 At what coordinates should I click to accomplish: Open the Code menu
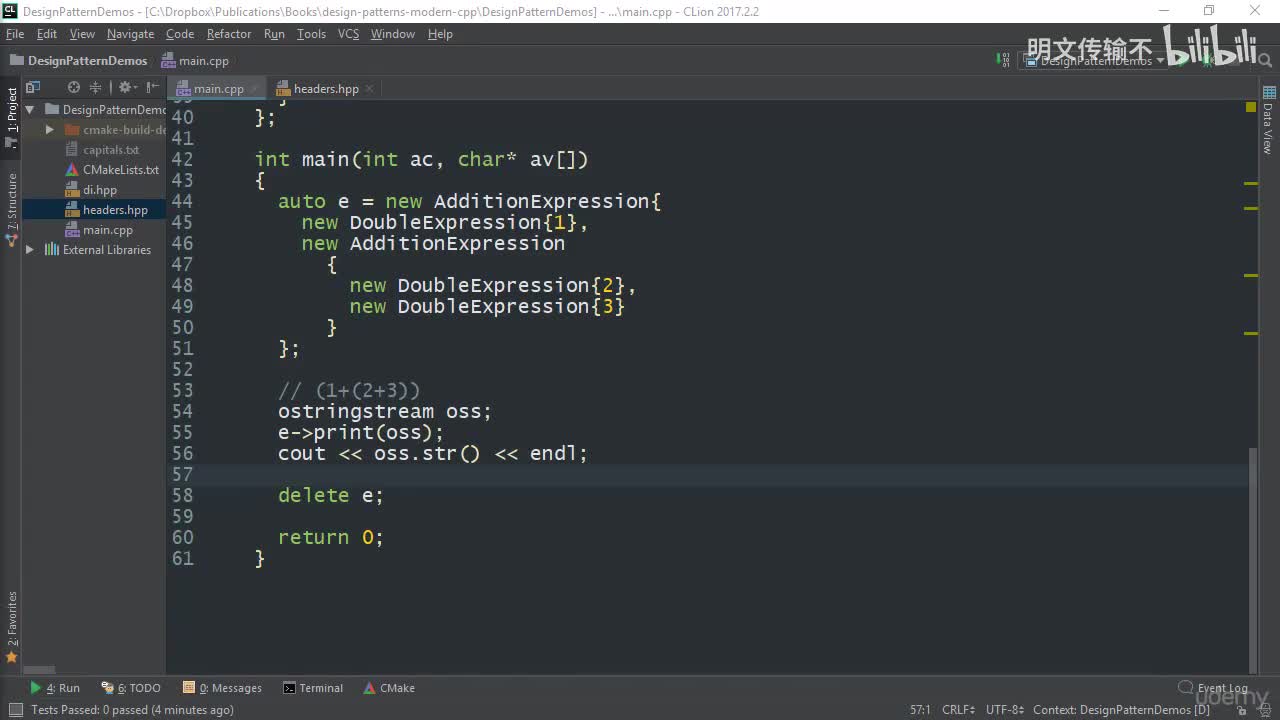(x=180, y=34)
